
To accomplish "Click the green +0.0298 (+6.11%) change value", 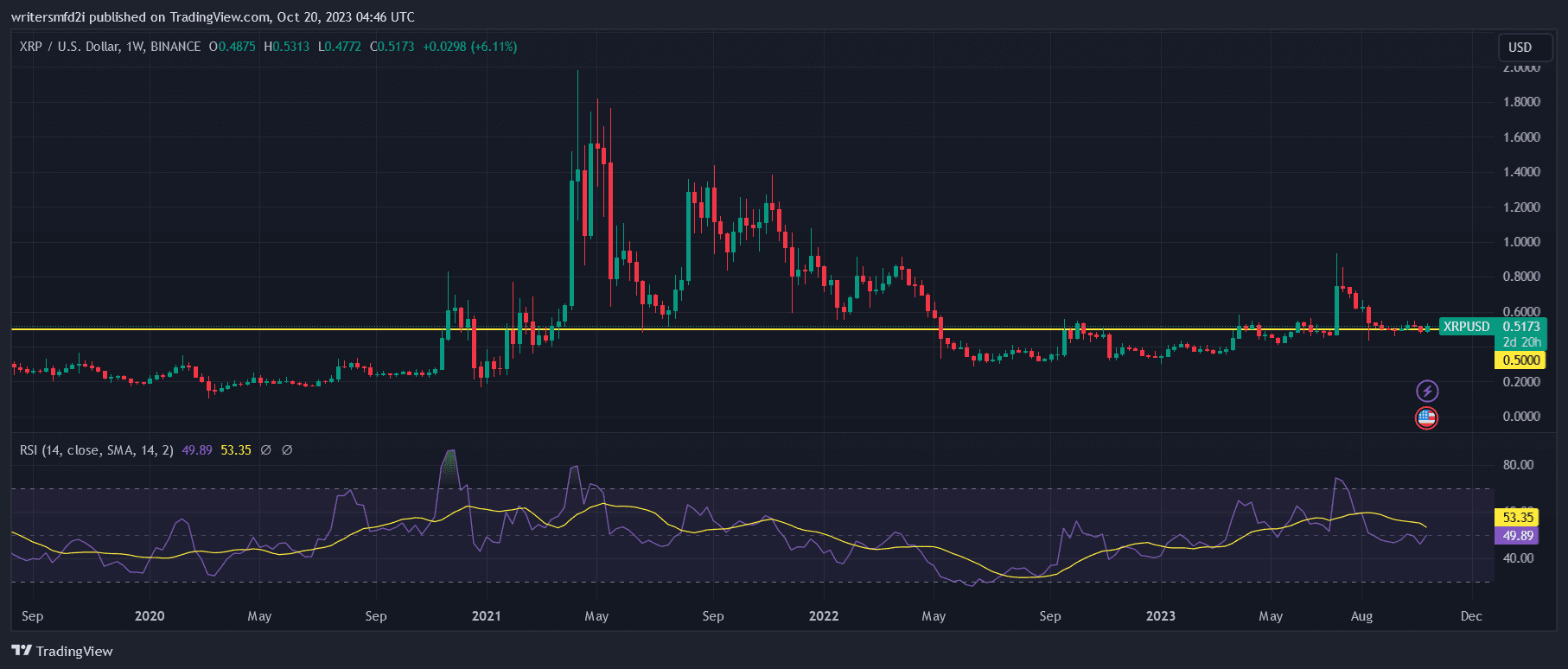I will point(469,47).
